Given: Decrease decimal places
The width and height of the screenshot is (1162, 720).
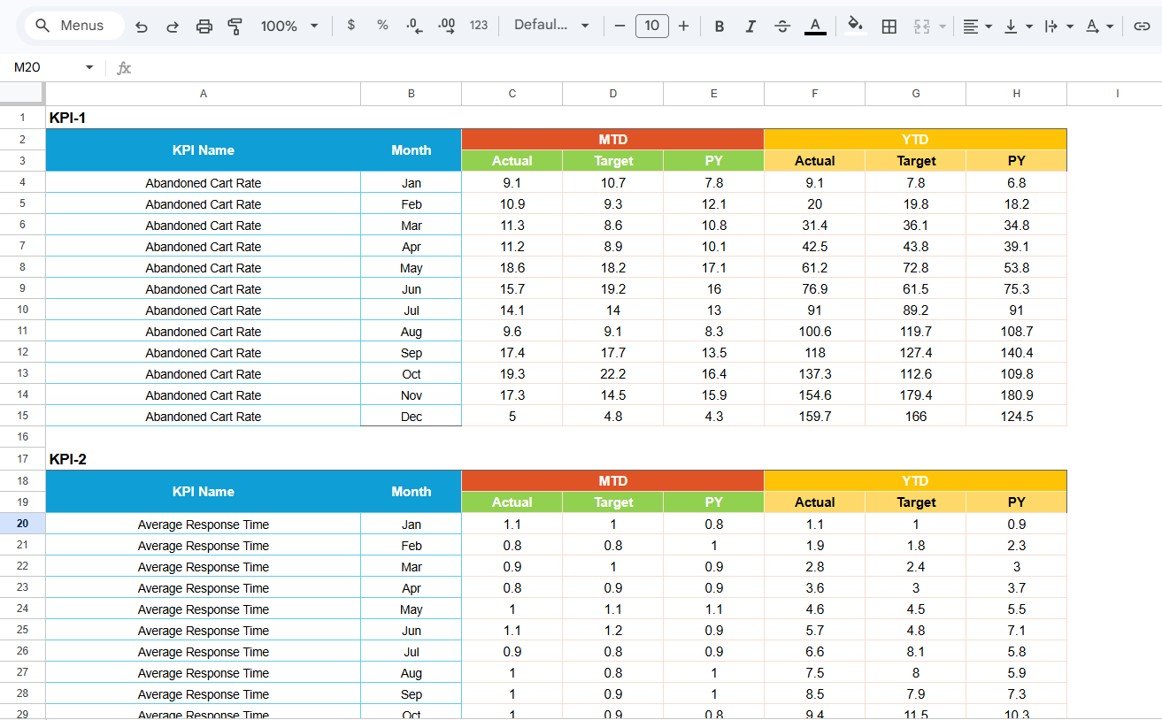Looking at the screenshot, I should (413, 25).
